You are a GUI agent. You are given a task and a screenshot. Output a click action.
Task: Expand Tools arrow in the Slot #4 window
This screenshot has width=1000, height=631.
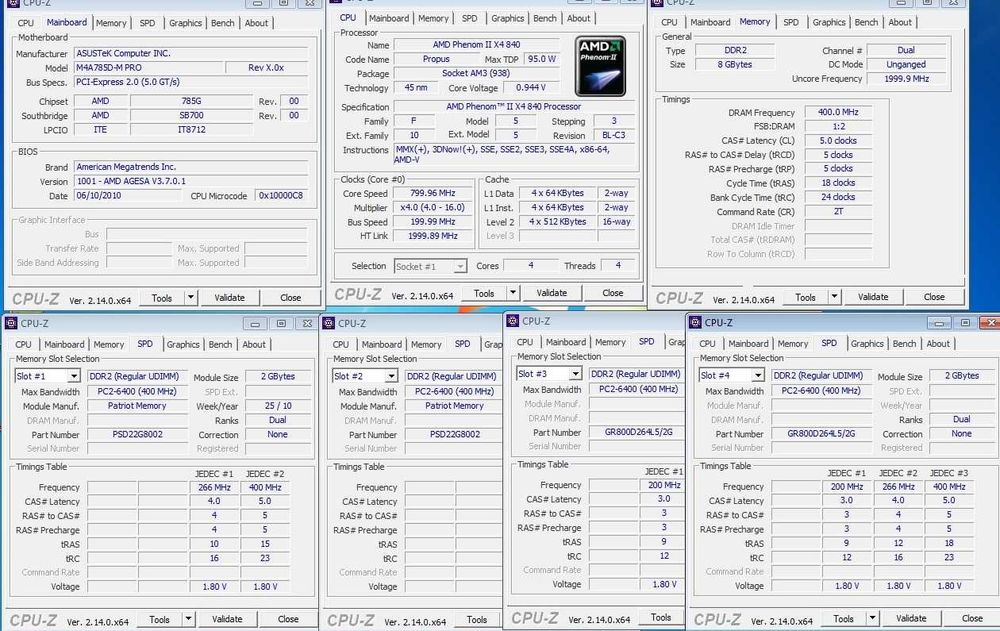tap(872, 618)
